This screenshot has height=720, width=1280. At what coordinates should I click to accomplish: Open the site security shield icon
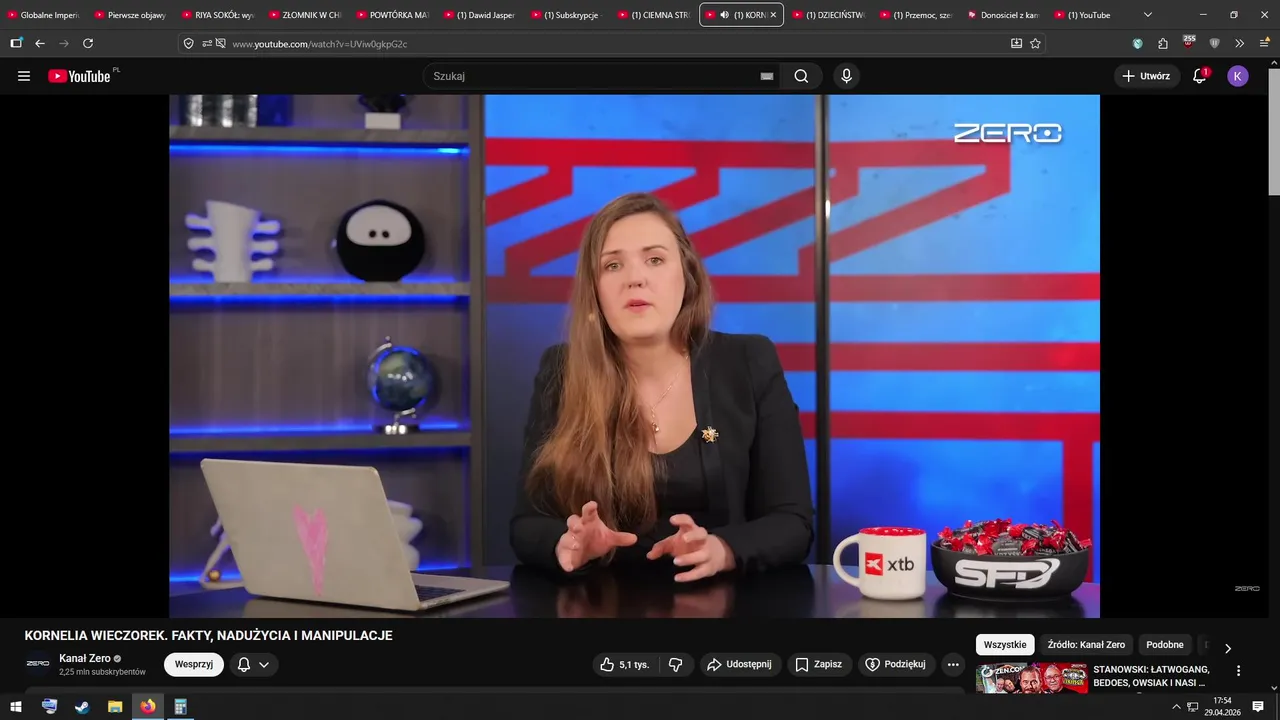[189, 43]
